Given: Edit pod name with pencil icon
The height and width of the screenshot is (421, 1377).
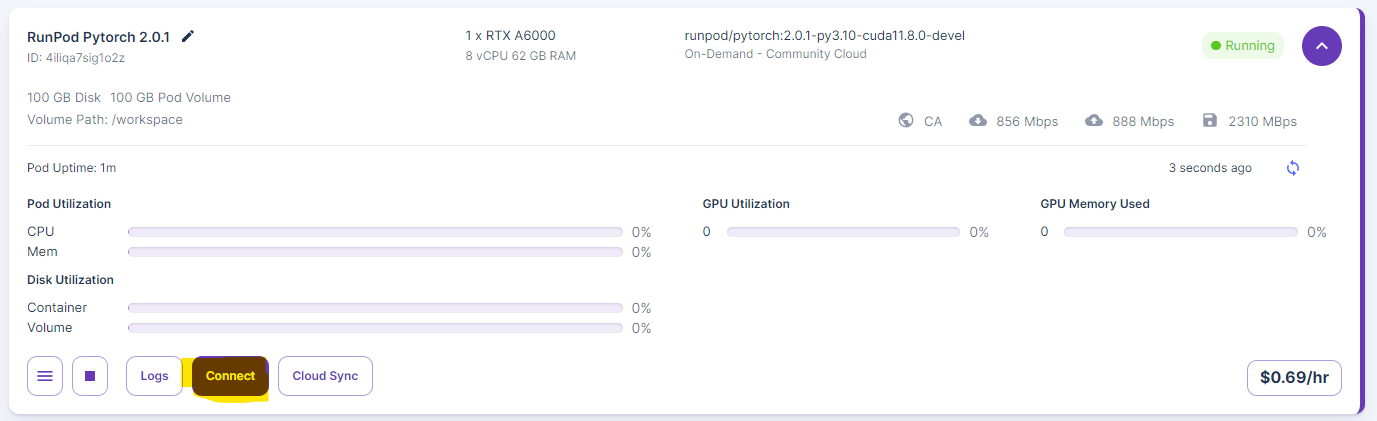Looking at the screenshot, I should (188, 36).
